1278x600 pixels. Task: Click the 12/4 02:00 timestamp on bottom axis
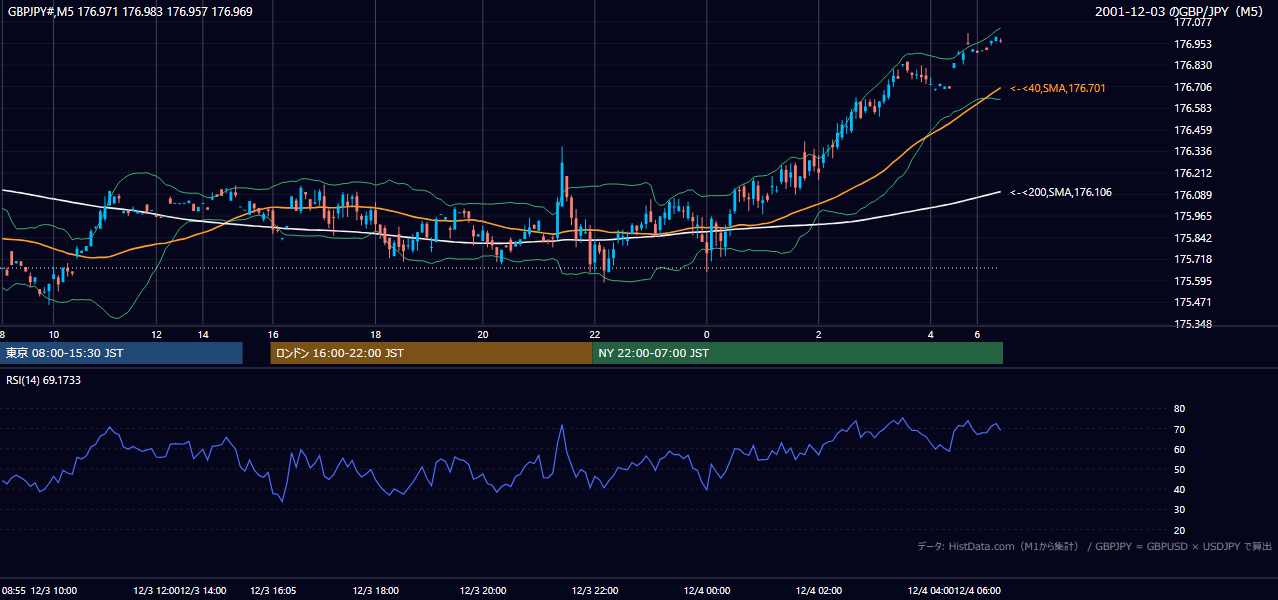point(819,591)
